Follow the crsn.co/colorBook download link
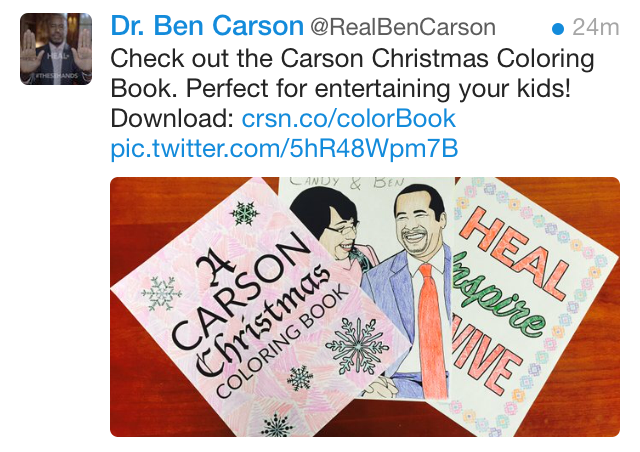The height and width of the screenshot is (452, 640). pyautogui.click(x=349, y=120)
